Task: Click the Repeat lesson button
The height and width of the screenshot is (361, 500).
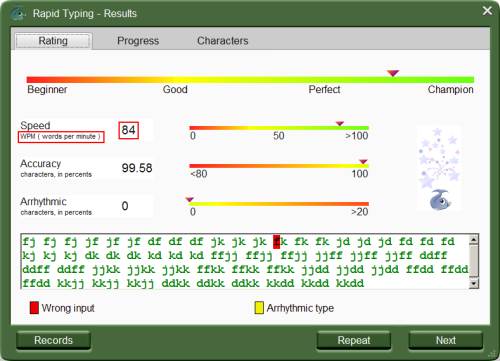Action: [x=354, y=340]
